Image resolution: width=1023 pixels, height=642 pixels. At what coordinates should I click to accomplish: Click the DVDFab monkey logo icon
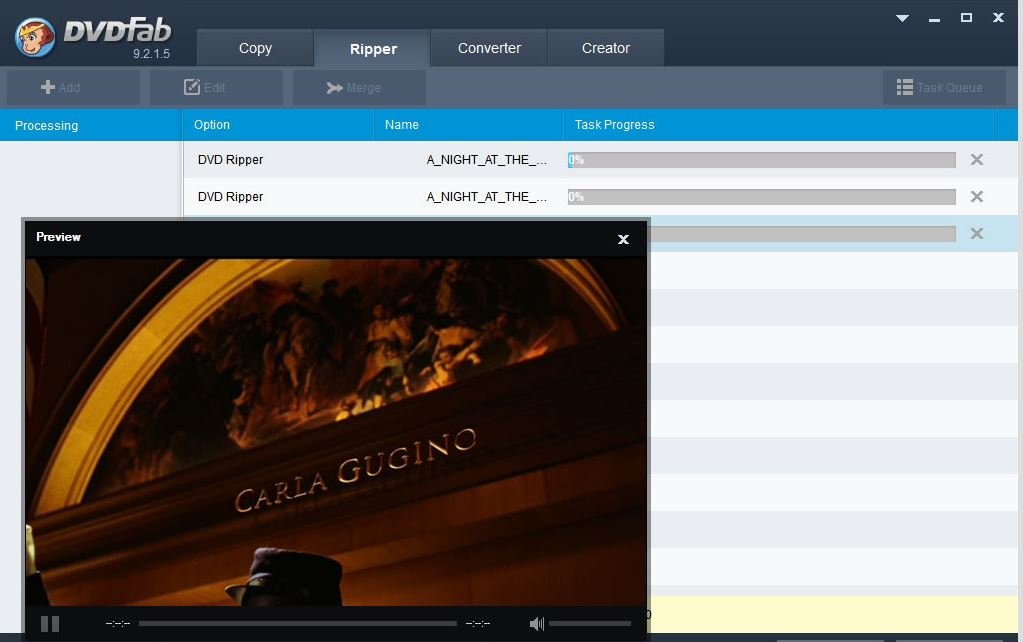coord(35,37)
